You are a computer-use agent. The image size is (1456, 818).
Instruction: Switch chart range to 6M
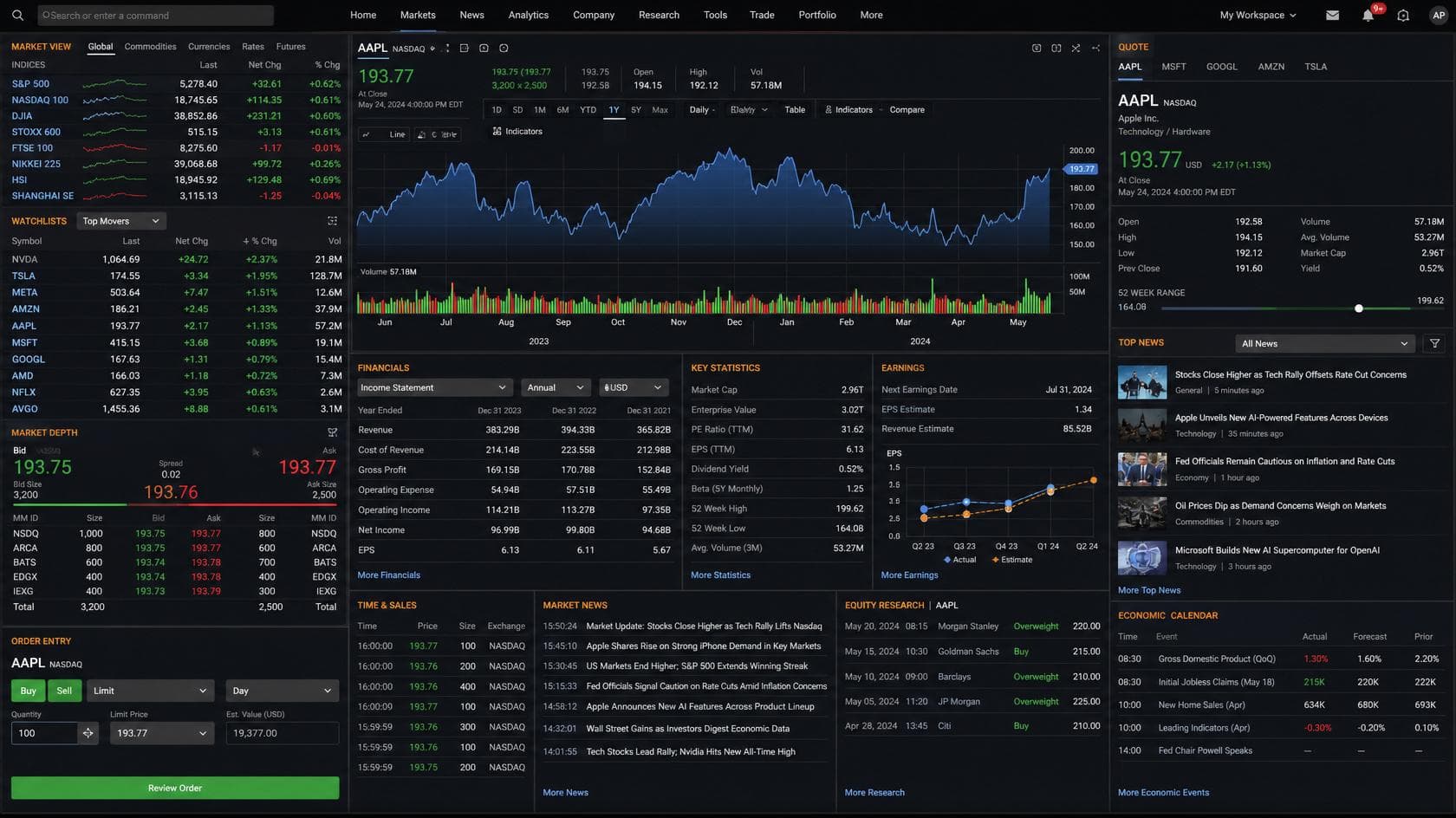point(562,110)
